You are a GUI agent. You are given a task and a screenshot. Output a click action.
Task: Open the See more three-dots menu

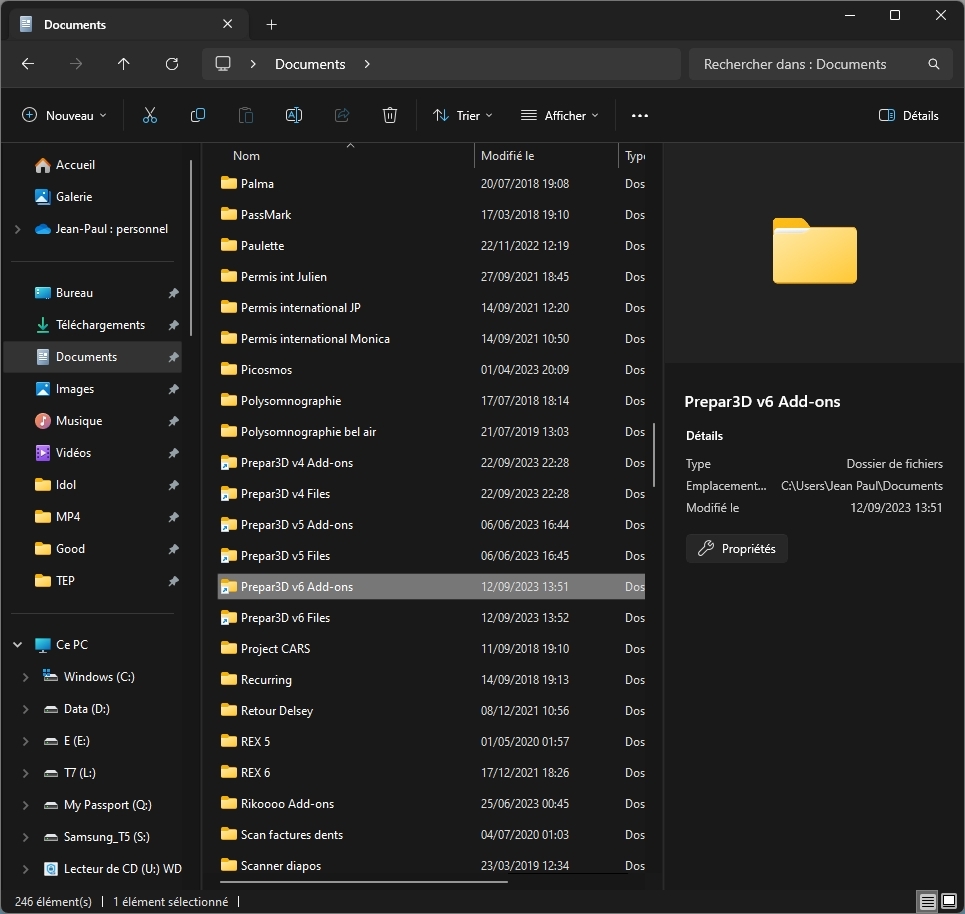click(640, 116)
